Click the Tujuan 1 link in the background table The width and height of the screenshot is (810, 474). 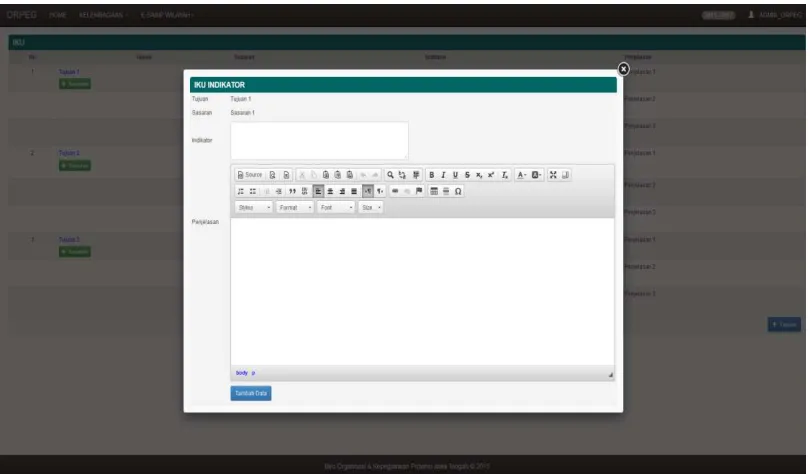point(69,72)
